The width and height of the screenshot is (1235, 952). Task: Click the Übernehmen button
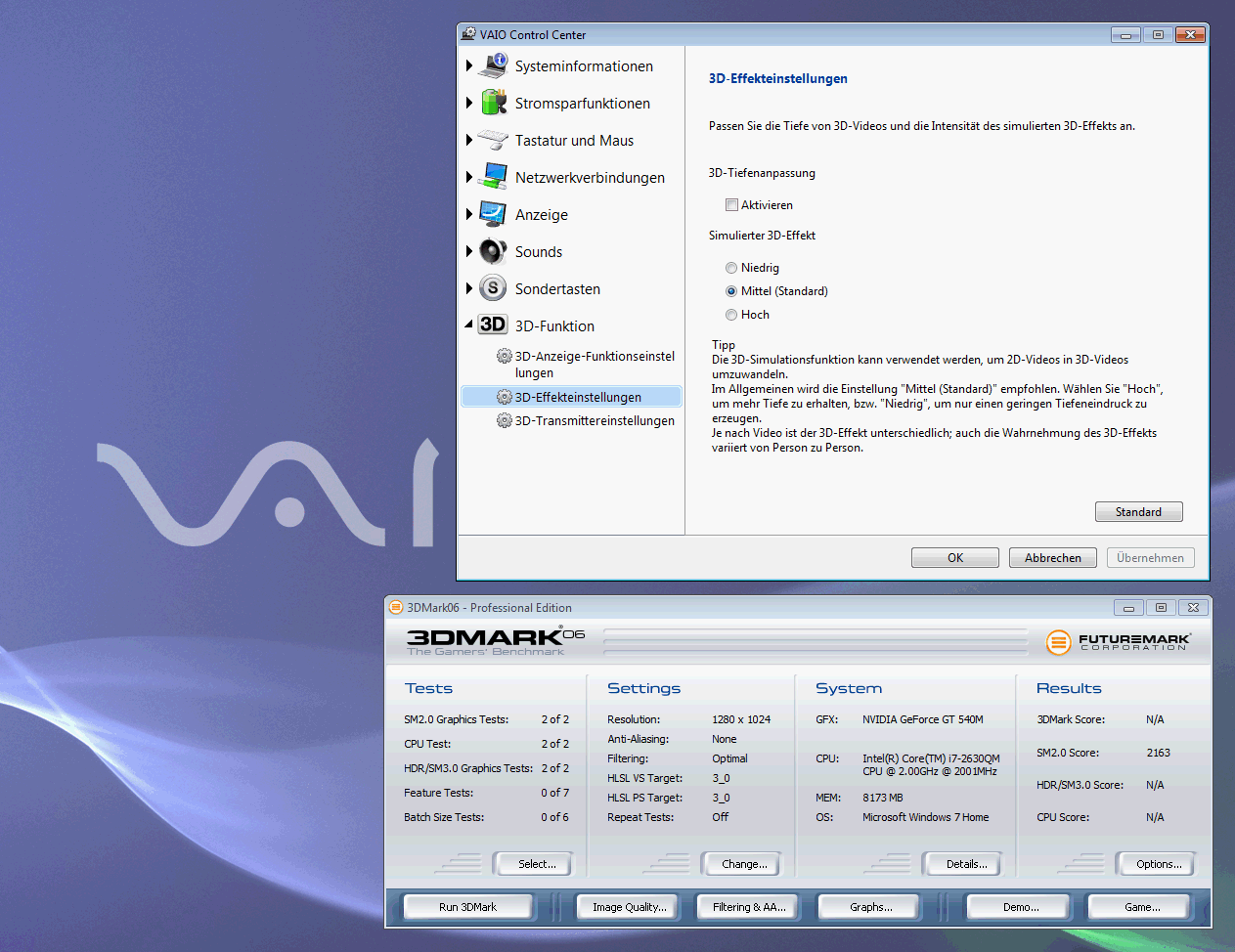(1151, 558)
